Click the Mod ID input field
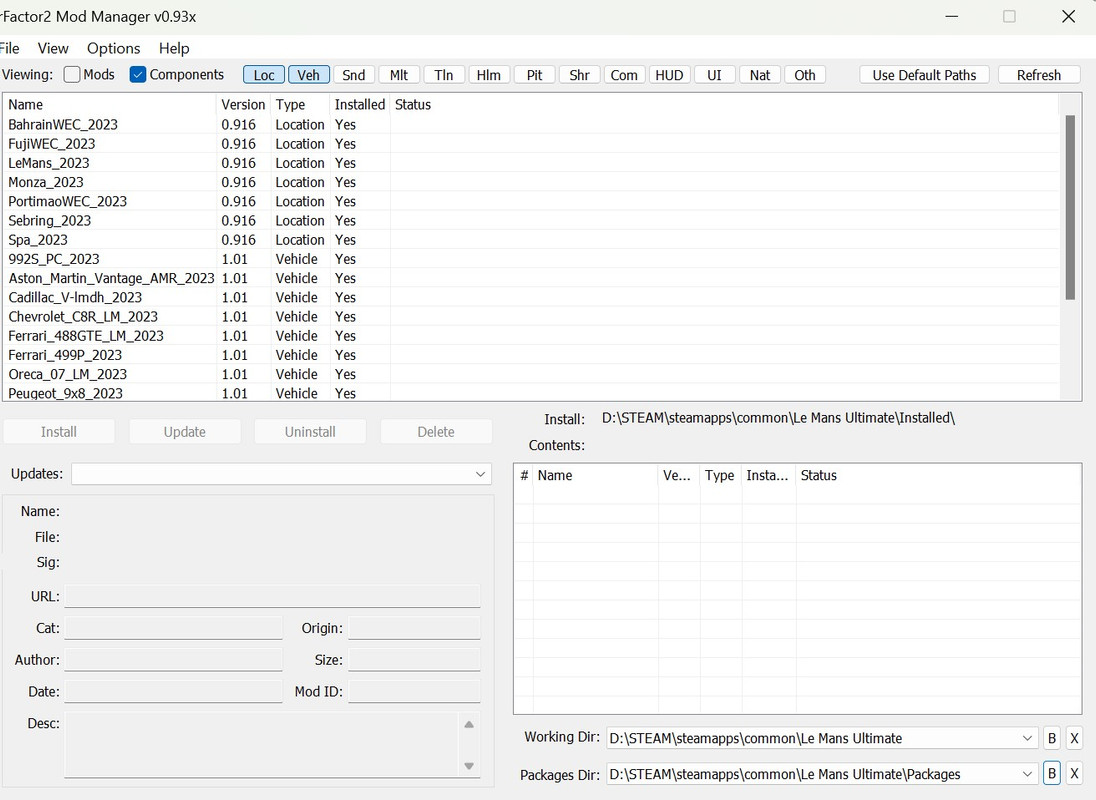The height and width of the screenshot is (800, 1096). (414, 691)
